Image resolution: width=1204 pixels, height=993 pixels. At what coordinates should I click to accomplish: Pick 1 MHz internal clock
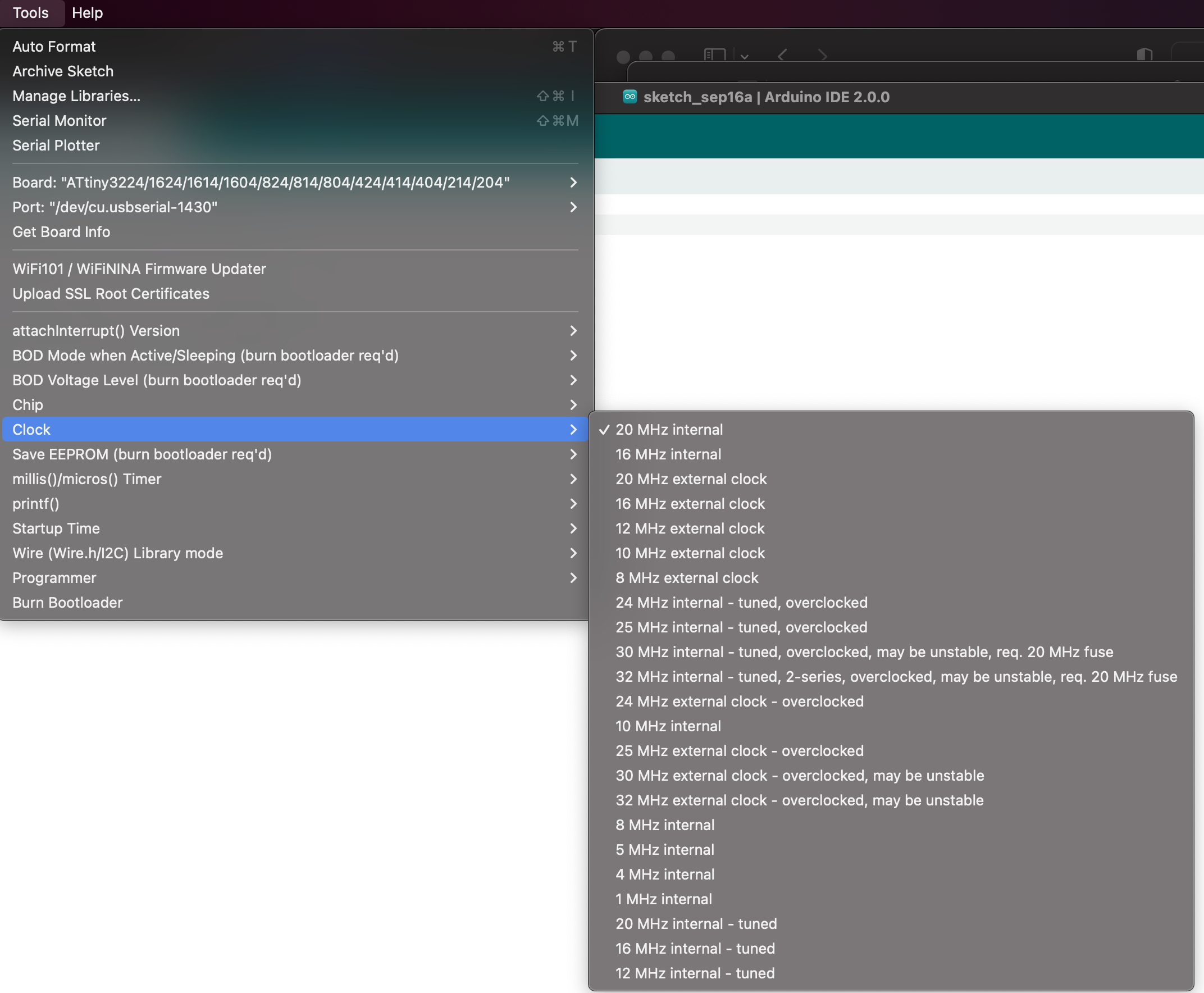coord(891,899)
